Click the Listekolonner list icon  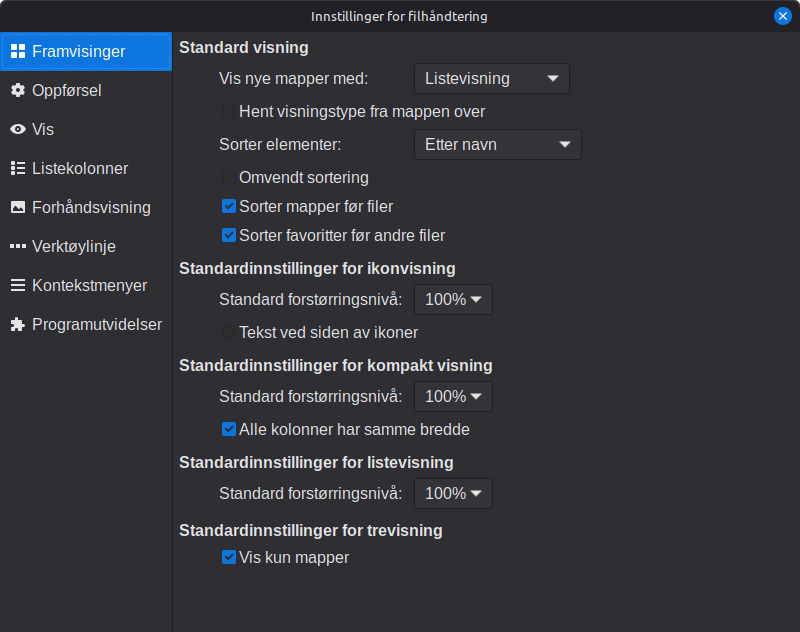tap(18, 168)
